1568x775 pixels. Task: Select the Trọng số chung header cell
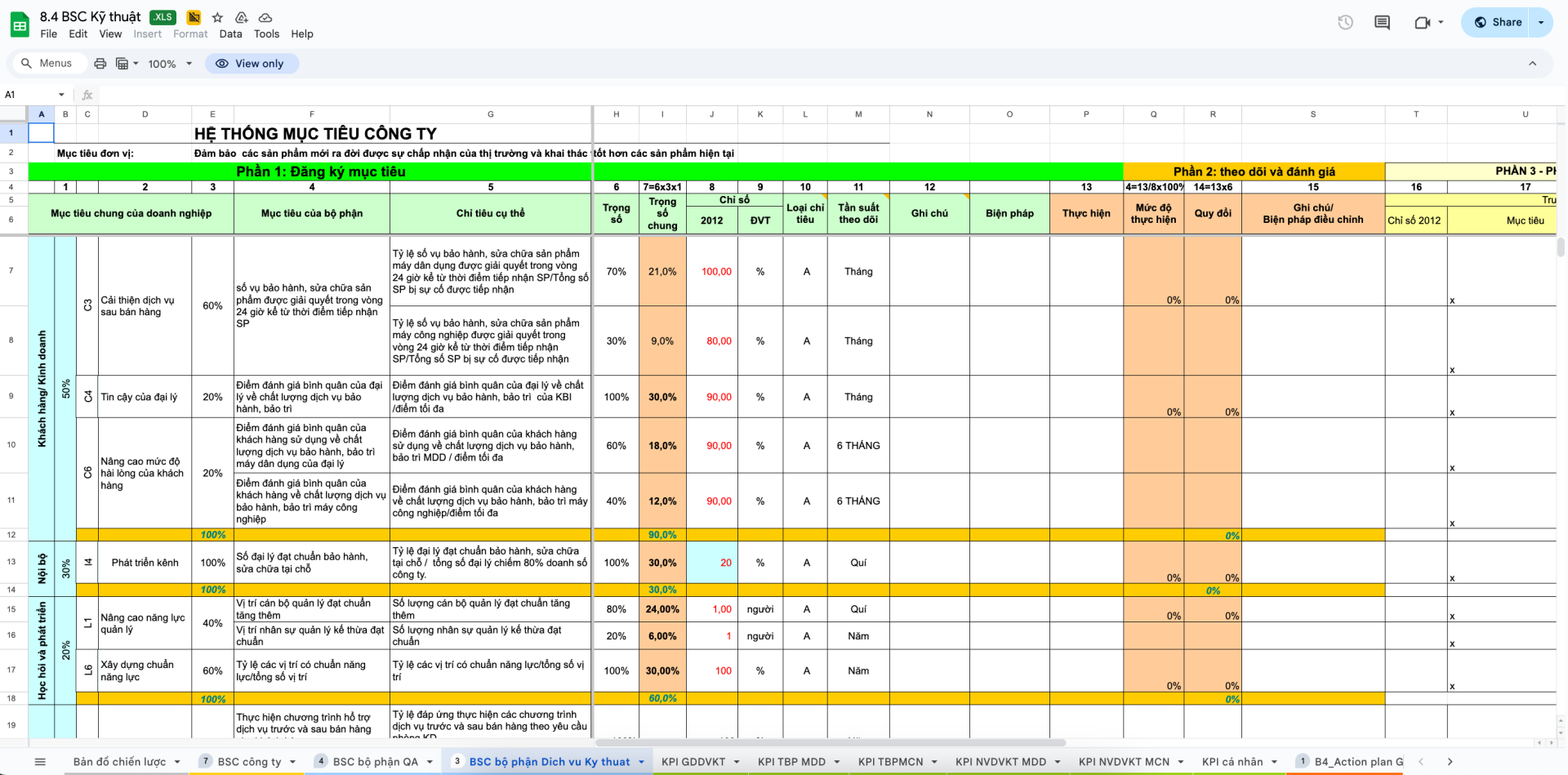point(662,213)
